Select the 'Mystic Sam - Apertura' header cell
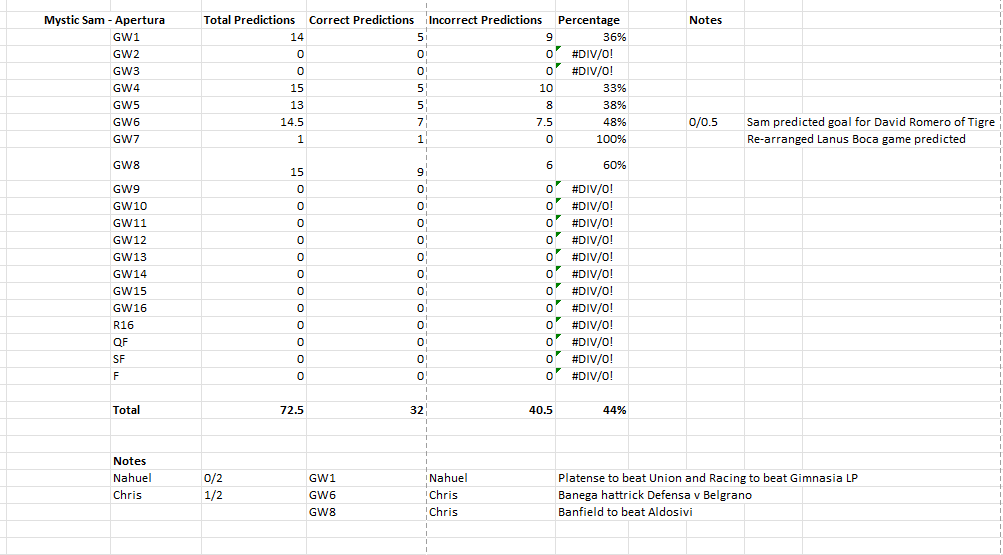Screen dimensions: 1003x555 [104, 20]
